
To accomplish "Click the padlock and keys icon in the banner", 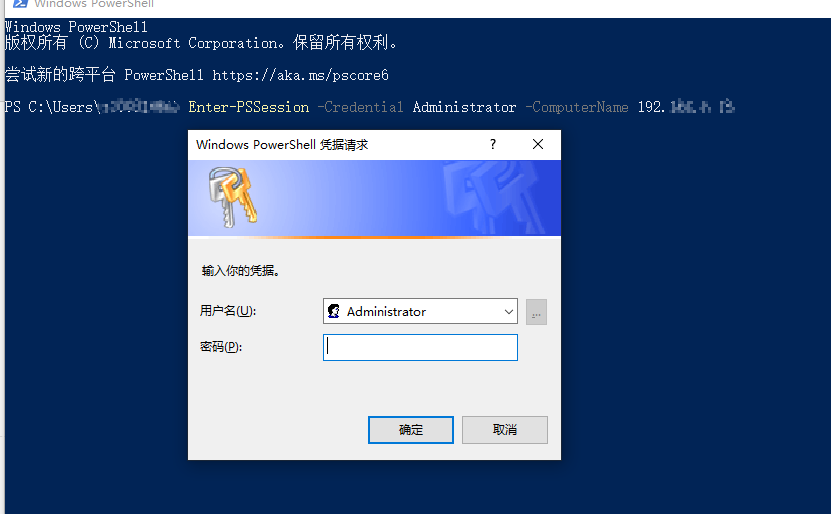I will 233,197.
